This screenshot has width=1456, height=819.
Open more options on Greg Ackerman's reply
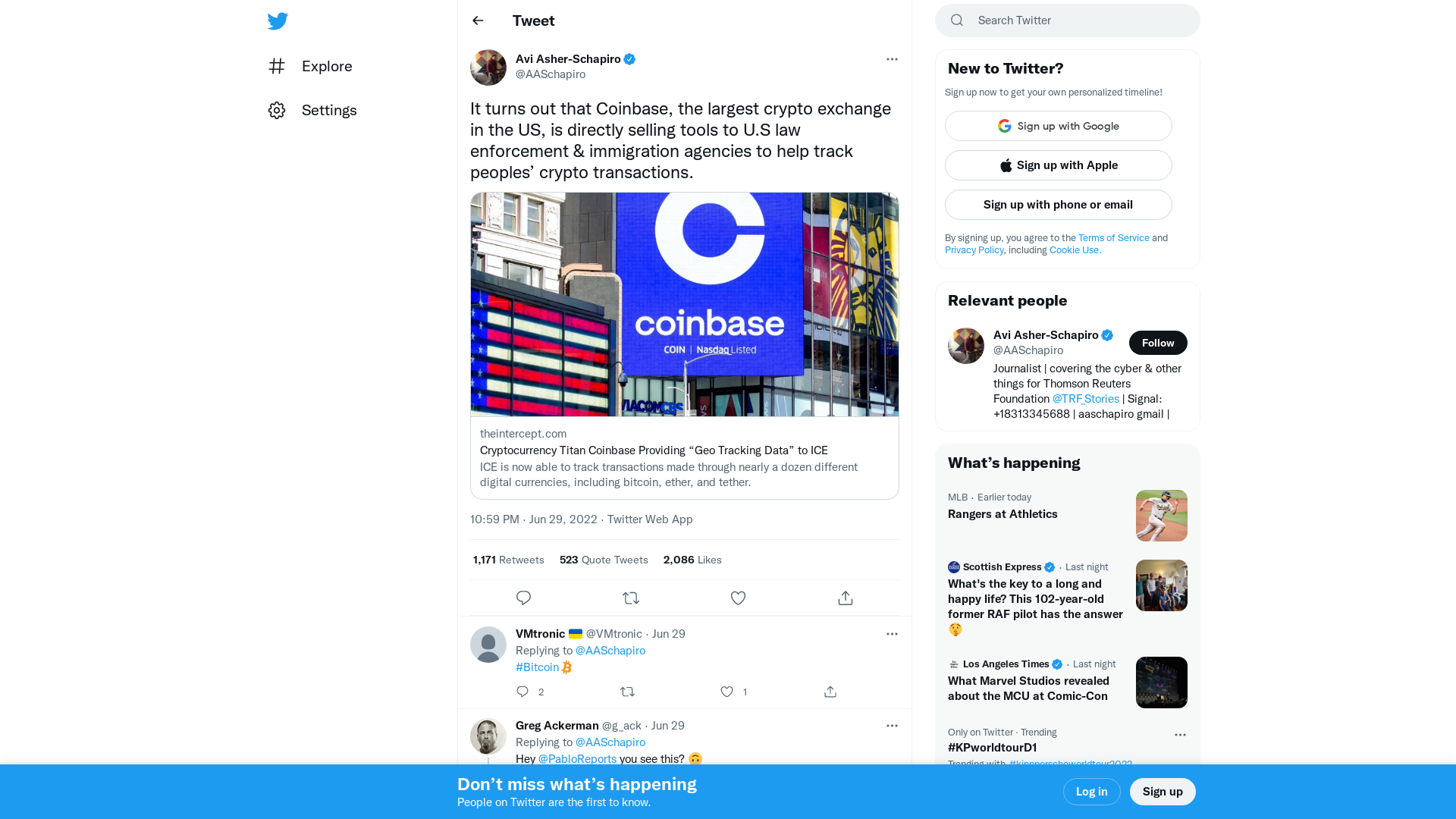click(892, 726)
